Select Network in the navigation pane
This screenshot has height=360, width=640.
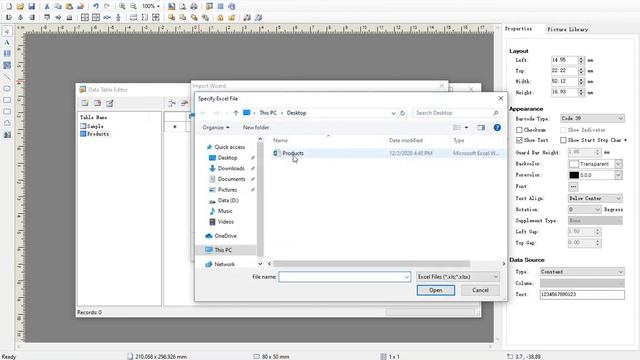[x=224, y=264]
